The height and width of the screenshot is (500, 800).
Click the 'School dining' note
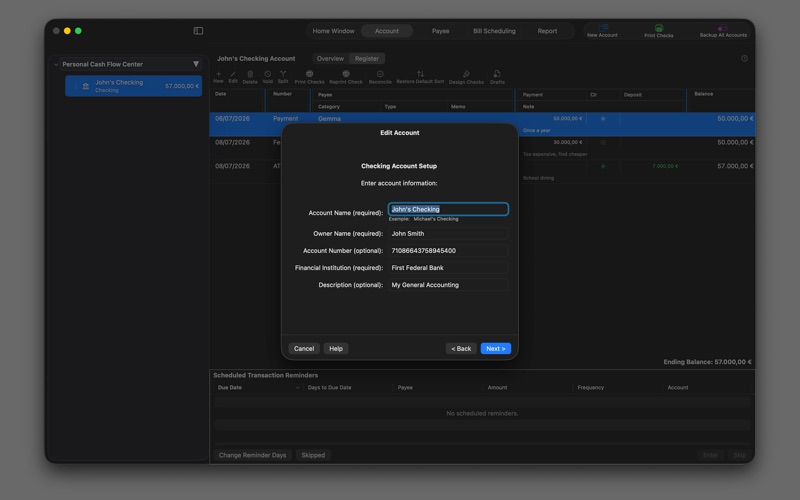point(538,178)
